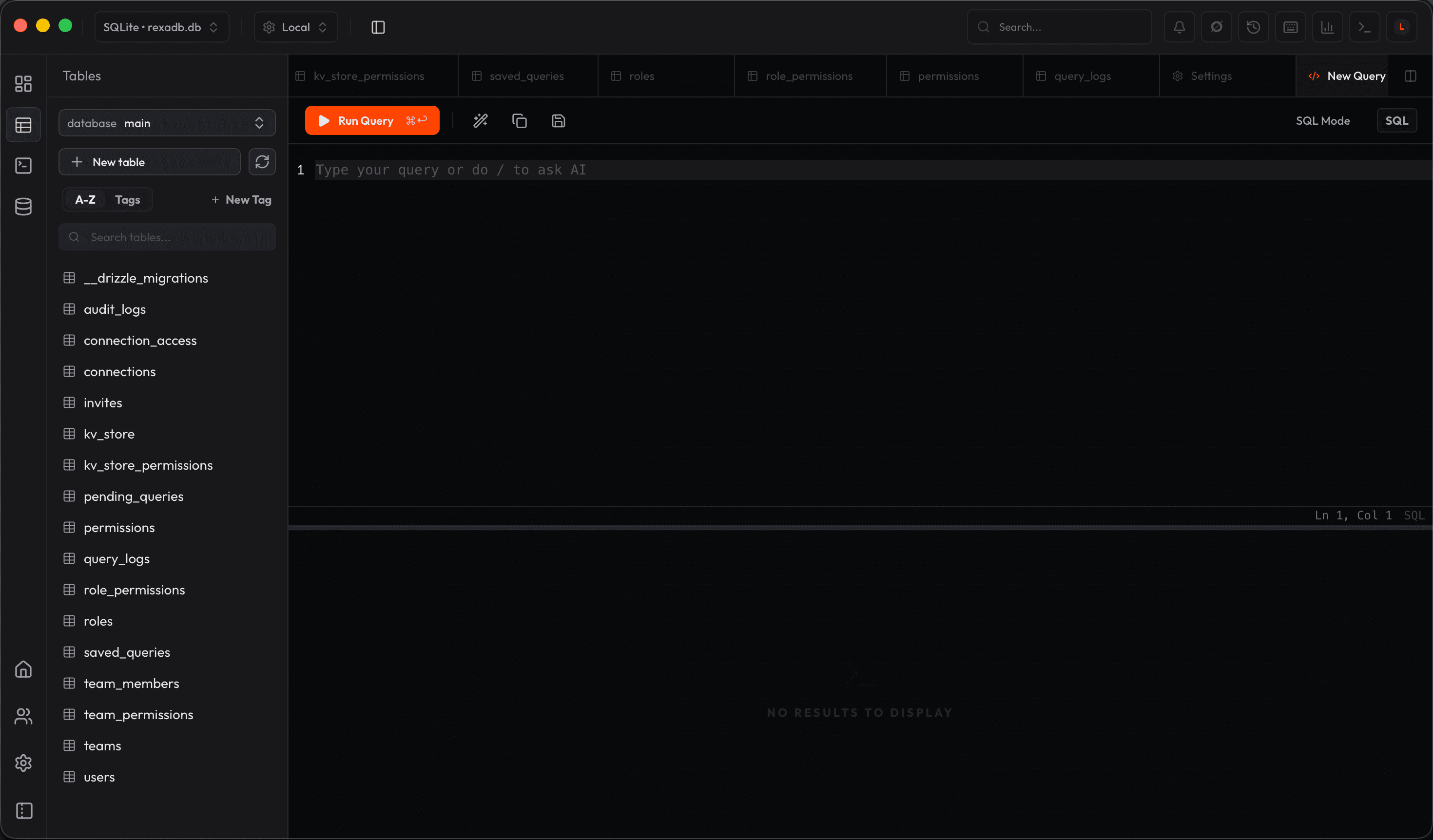Click the New table button
1433x840 pixels.
tap(150, 162)
